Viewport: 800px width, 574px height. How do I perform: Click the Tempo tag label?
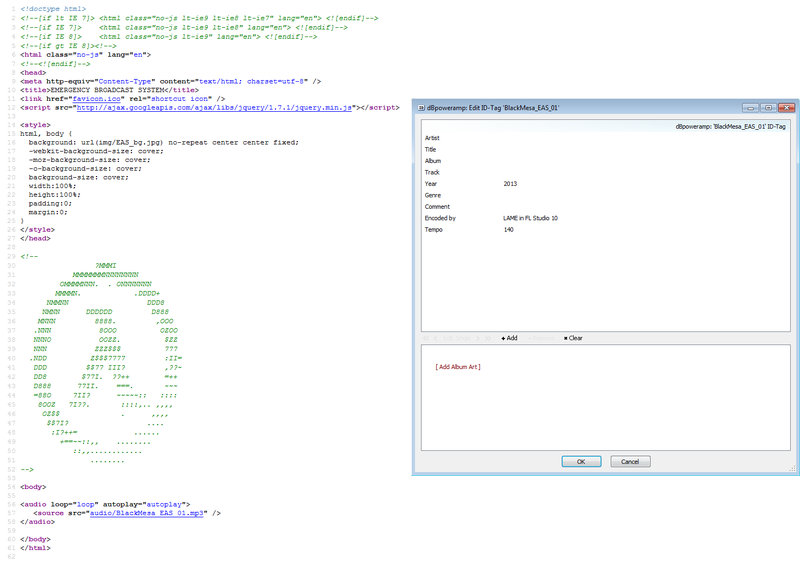point(434,230)
